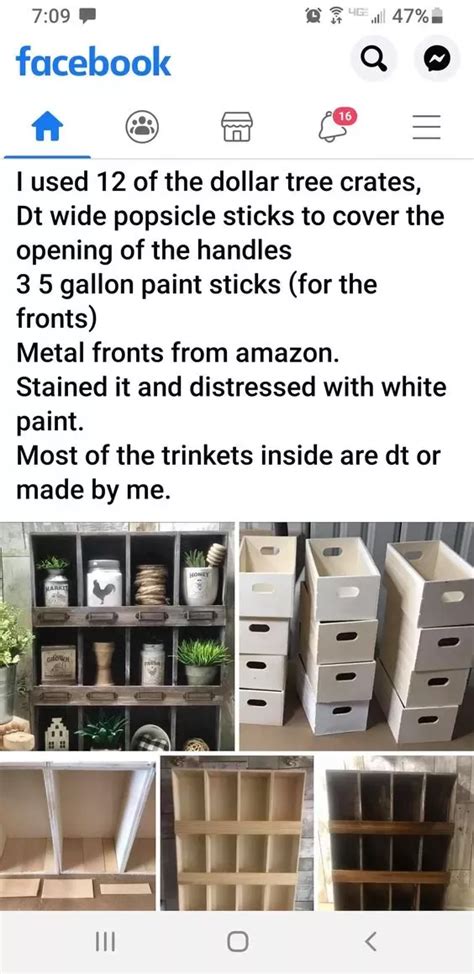
Task: Open photo of unstained wooden cubby
Action: click(237, 833)
